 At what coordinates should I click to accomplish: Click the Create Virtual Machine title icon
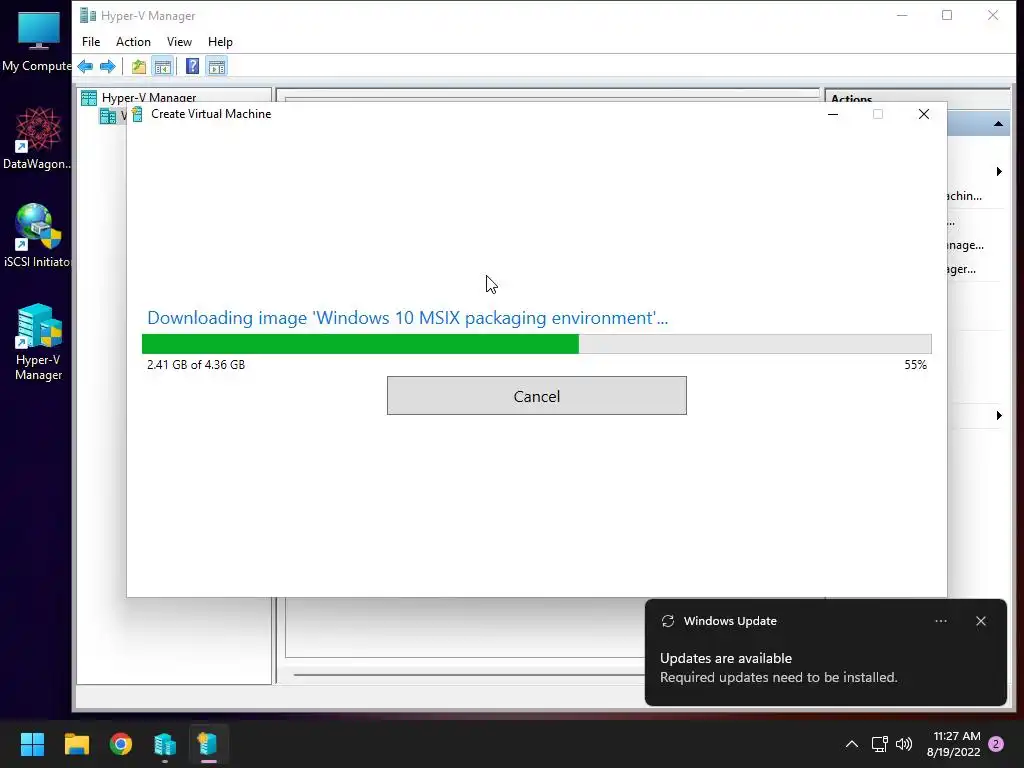pos(137,114)
